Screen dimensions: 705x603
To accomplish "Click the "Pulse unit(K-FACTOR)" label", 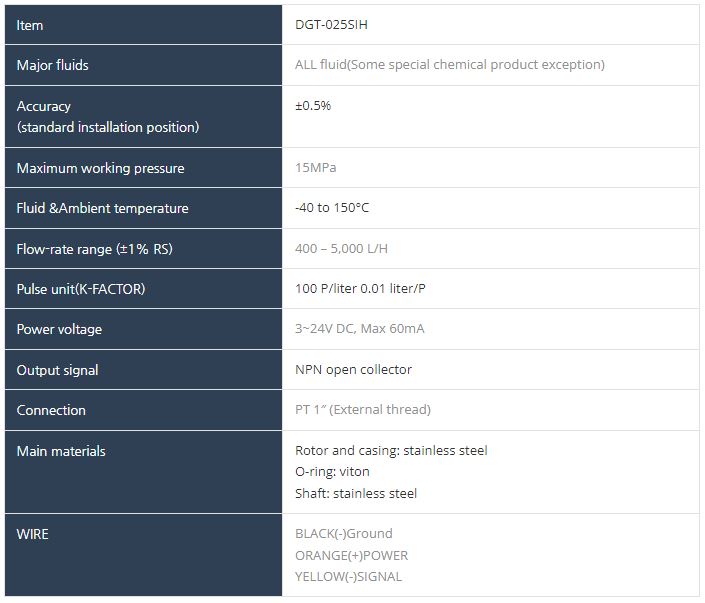I will pyautogui.click(x=81, y=289).
